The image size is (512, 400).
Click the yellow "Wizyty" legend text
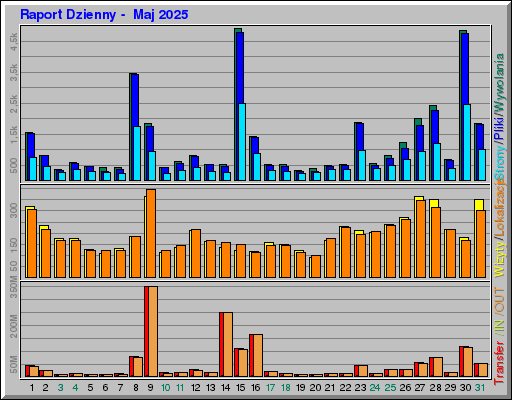point(499,259)
